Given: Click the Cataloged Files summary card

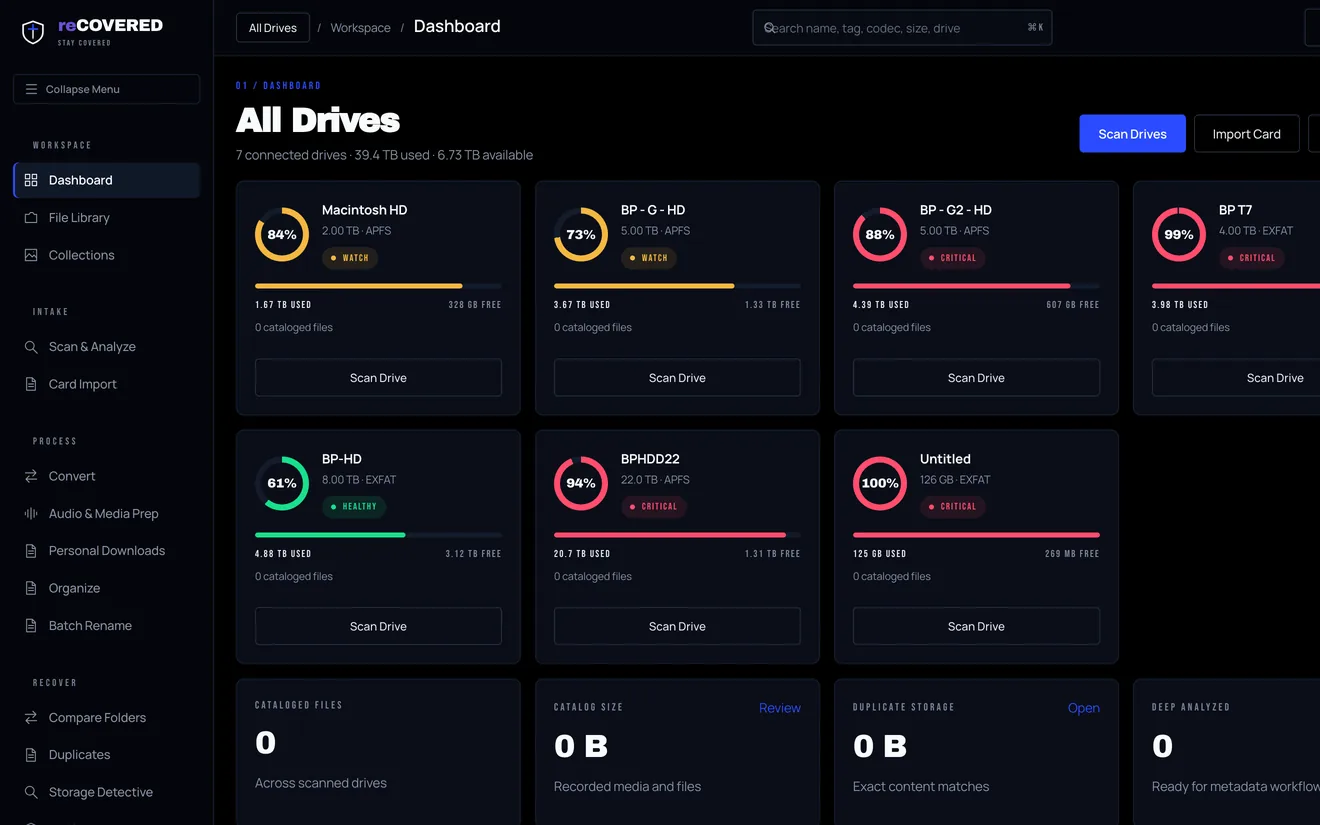Looking at the screenshot, I should pyautogui.click(x=378, y=752).
